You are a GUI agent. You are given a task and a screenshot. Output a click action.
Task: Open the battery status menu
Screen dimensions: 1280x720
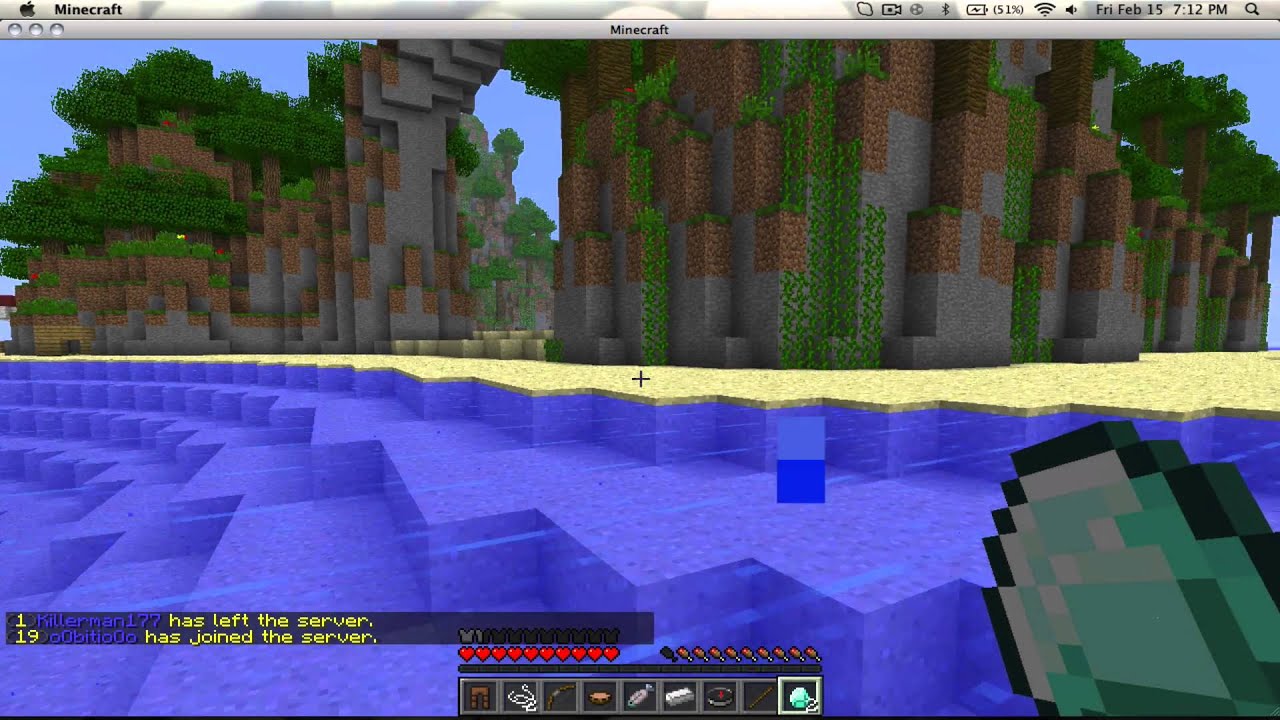976,9
